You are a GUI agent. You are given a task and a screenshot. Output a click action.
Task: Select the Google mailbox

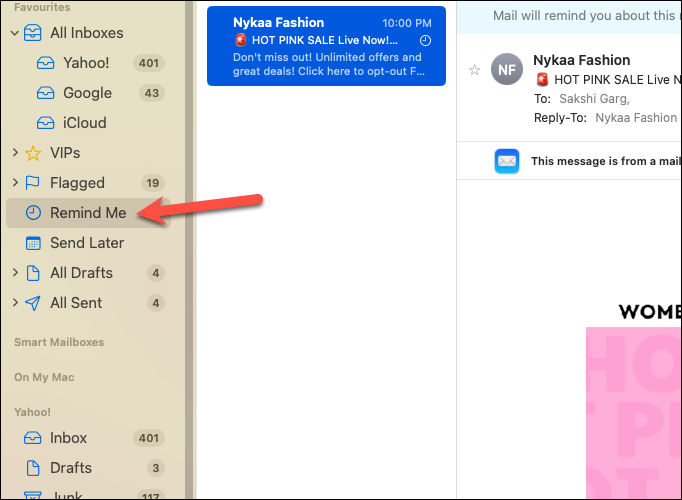pos(89,93)
